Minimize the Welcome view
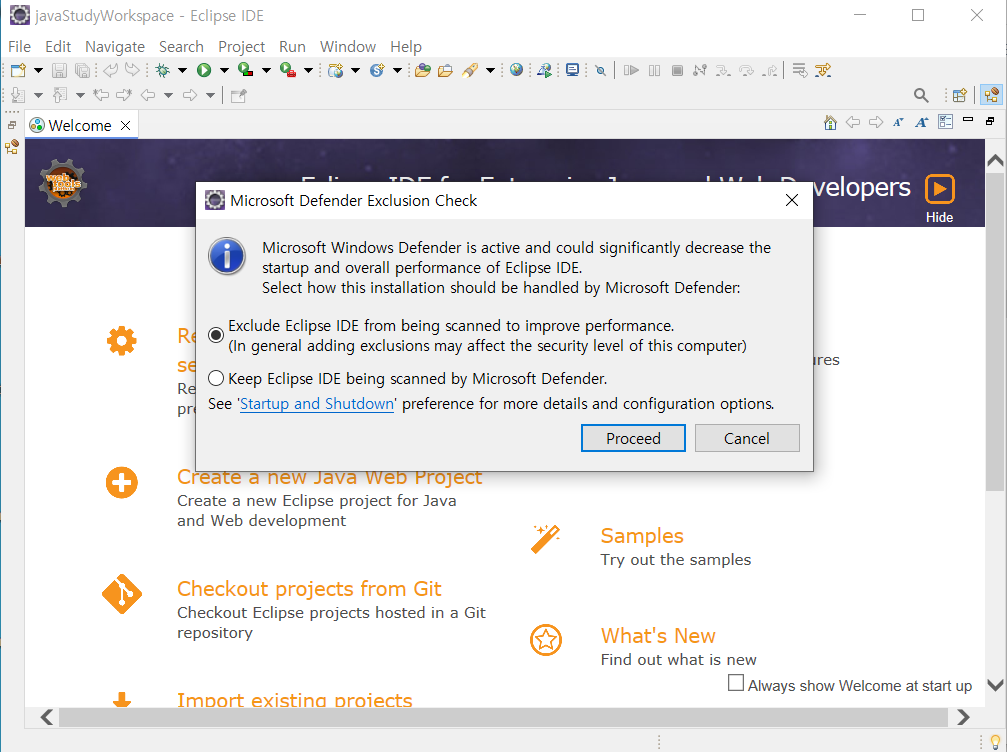This screenshot has width=1007, height=752. click(x=968, y=120)
